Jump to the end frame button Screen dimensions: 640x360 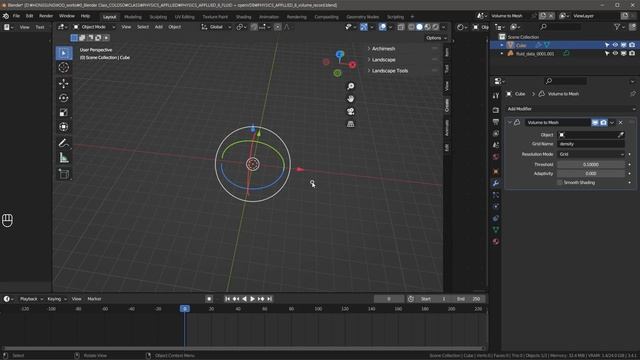[x=269, y=299]
